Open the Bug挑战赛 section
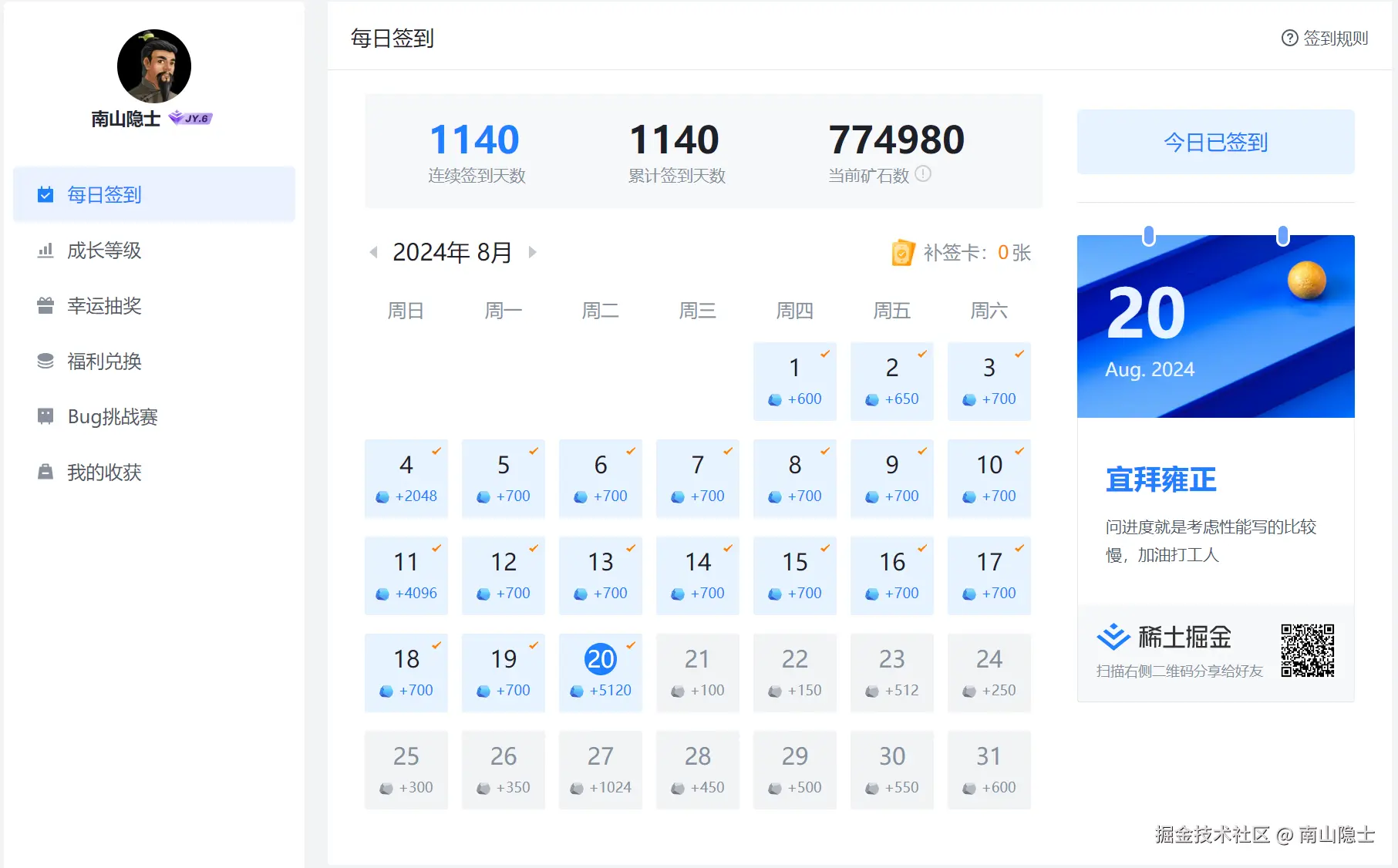Image resolution: width=1398 pixels, height=868 pixels. pos(110,416)
